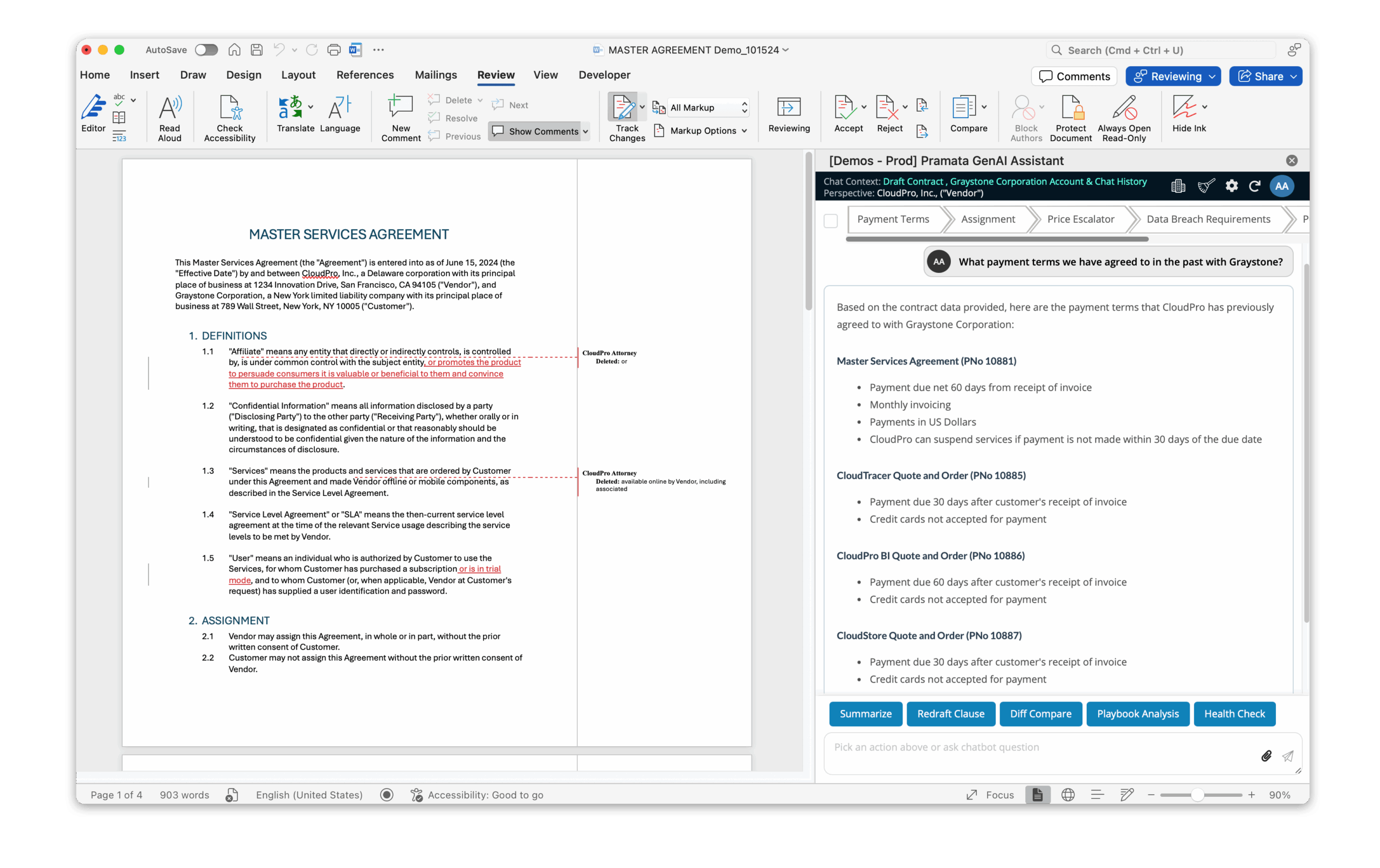Open the Developer tab
This screenshot has width=1380, height=868.
click(x=604, y=75)
